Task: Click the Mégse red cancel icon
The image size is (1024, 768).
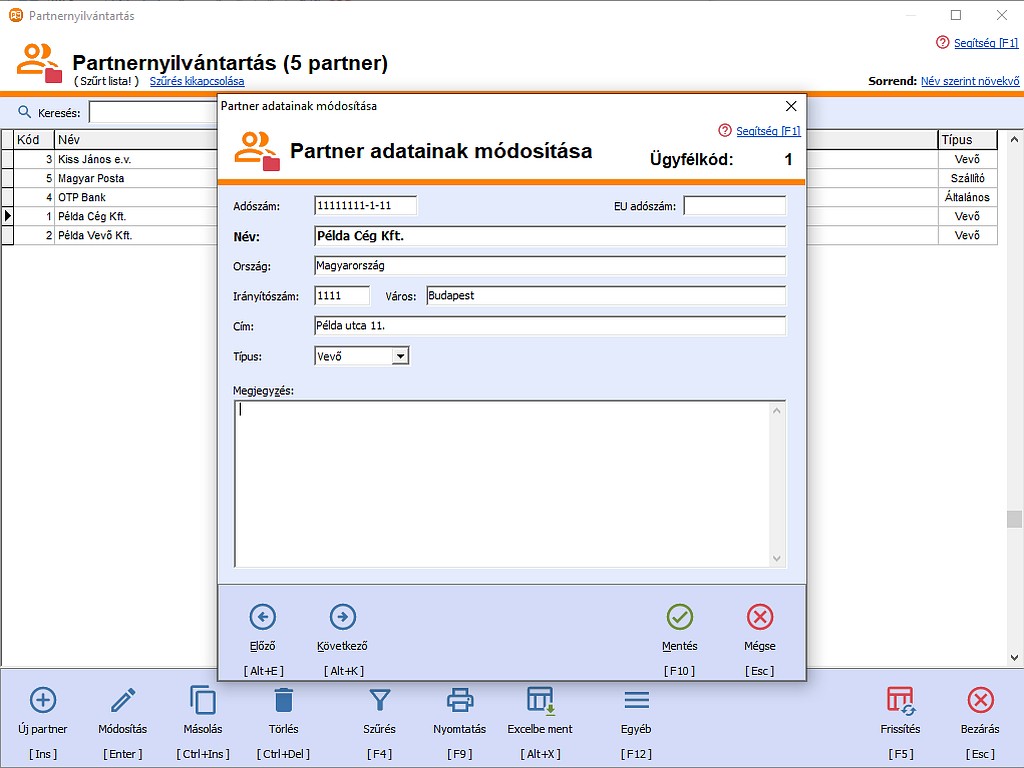Action: click(x=760, y=617)
